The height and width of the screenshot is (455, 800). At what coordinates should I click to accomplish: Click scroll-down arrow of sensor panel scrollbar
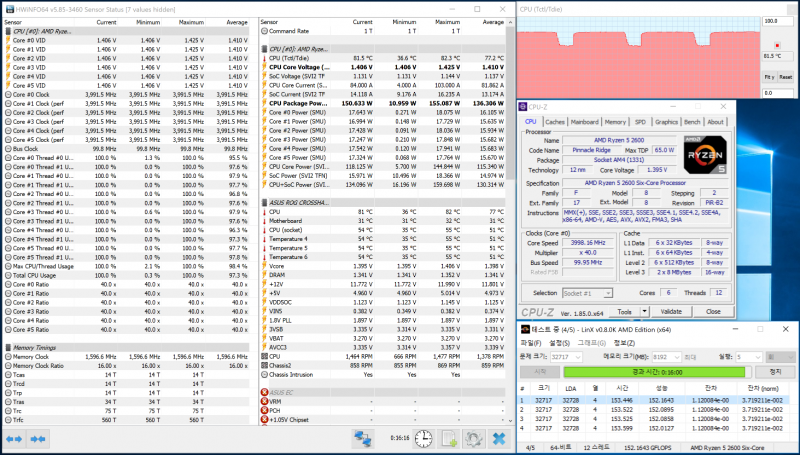coord(511,421)
